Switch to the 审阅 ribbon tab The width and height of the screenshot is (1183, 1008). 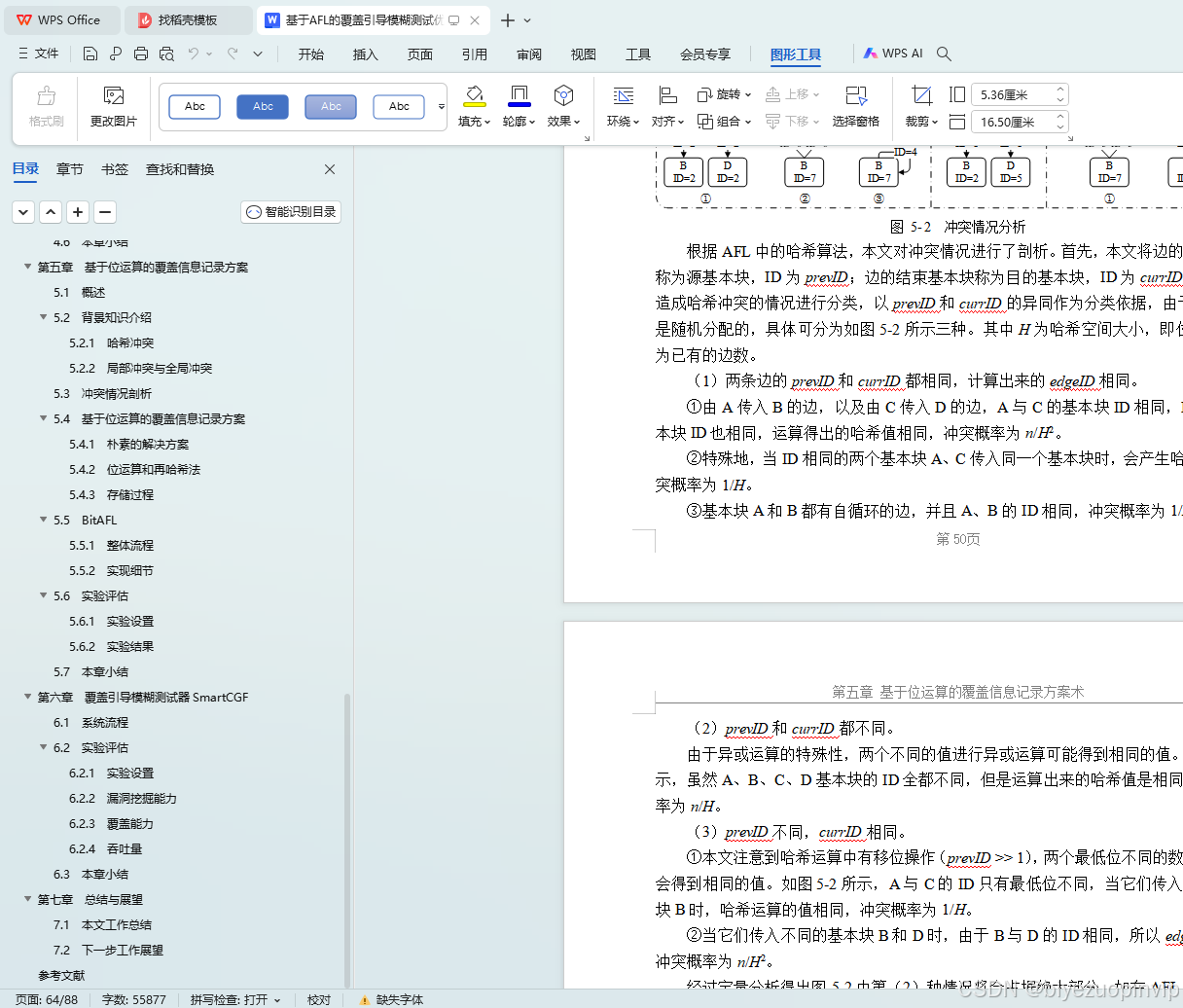pos(528,54)
